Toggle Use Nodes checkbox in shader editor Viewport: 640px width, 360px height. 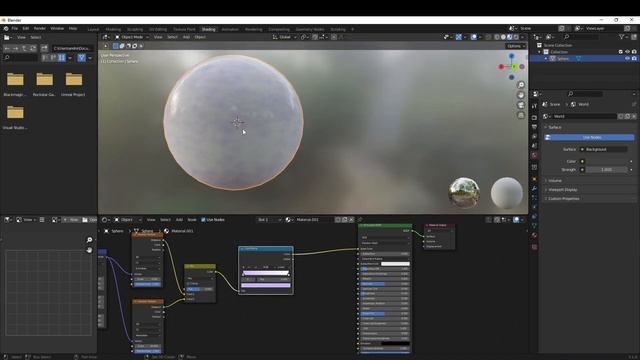tap(203, 220)
